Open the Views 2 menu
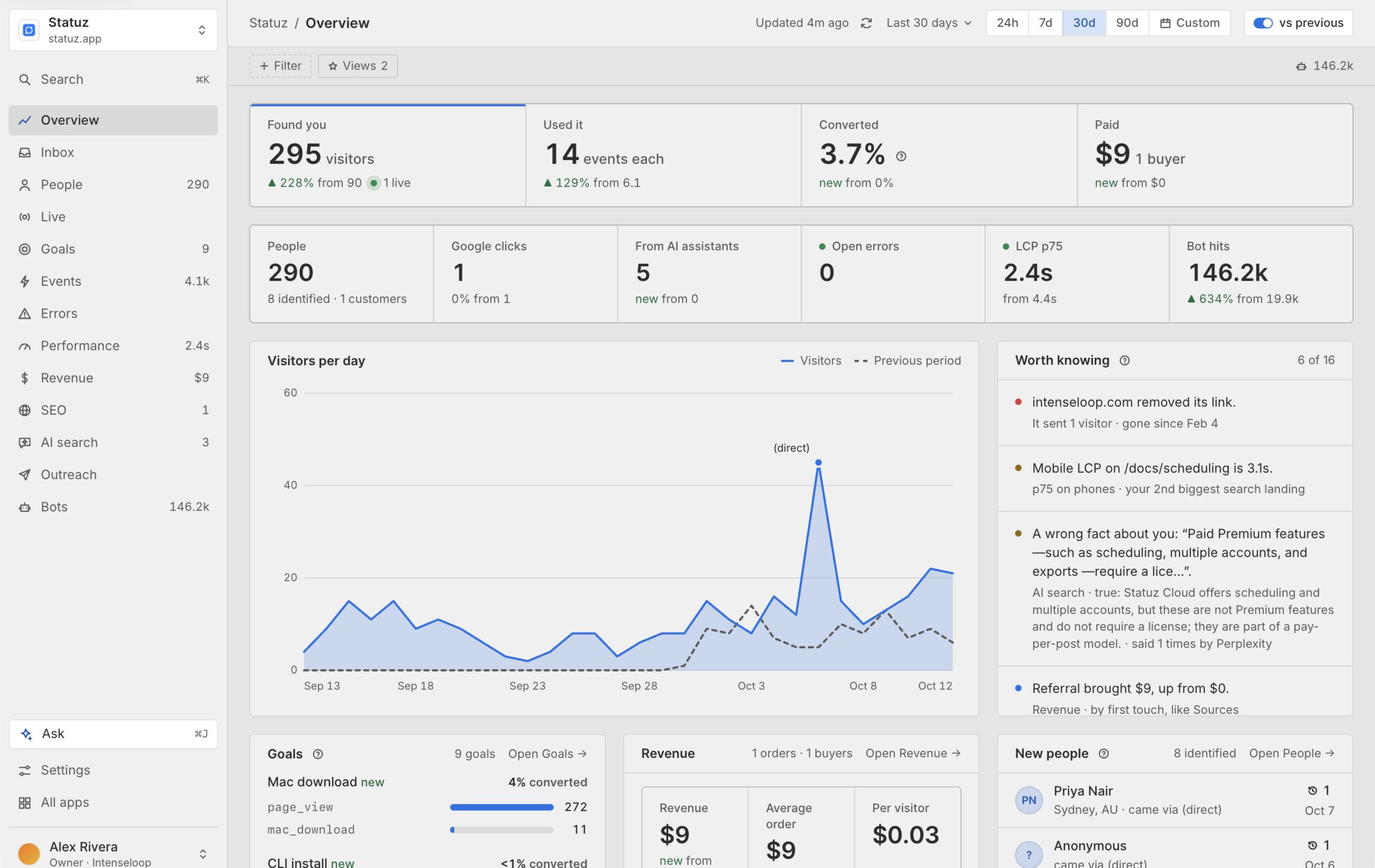The width and height of the screenshot is (1375, 868). click(358, 66)
